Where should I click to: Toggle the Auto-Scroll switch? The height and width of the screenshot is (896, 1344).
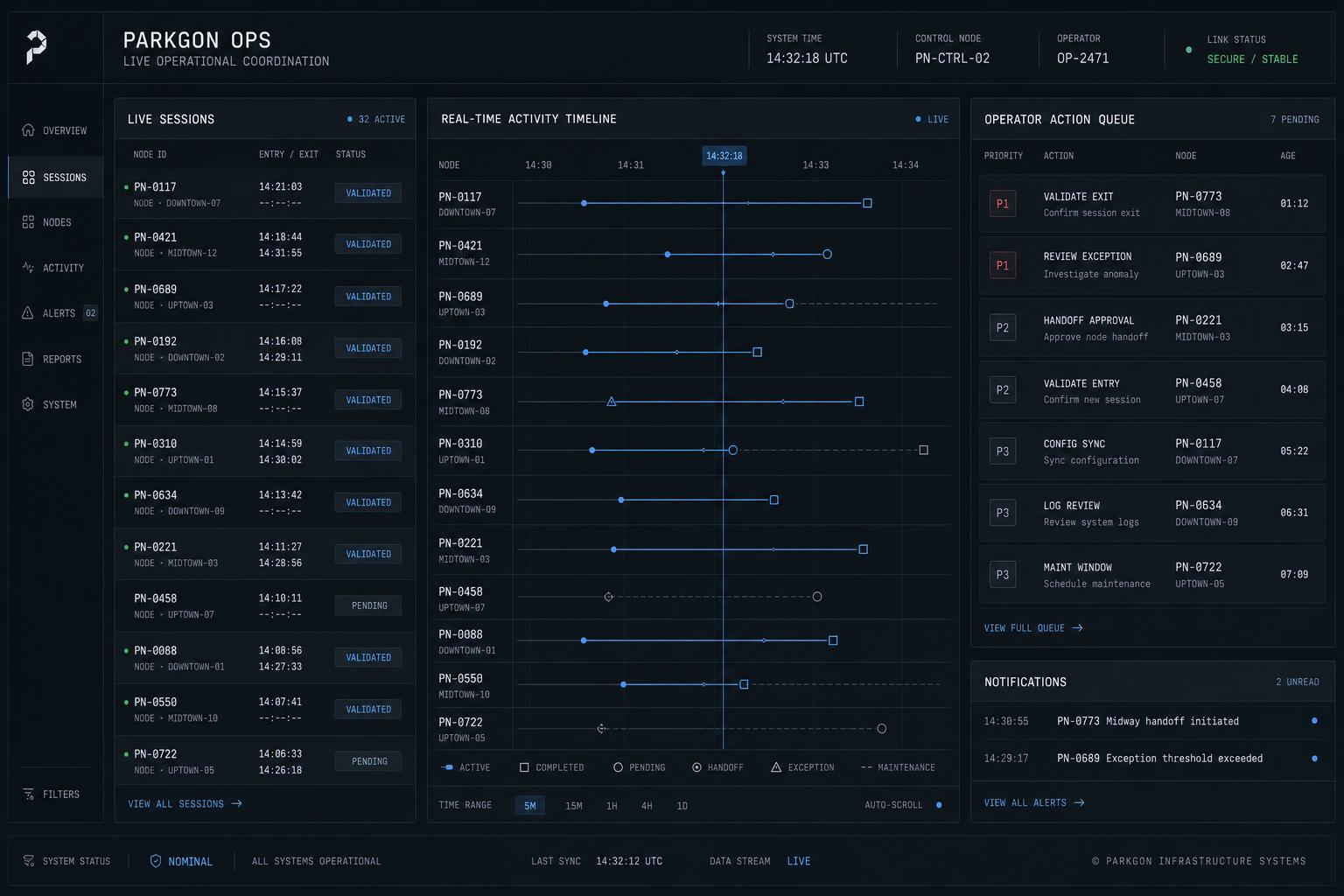tap(939, 805)
